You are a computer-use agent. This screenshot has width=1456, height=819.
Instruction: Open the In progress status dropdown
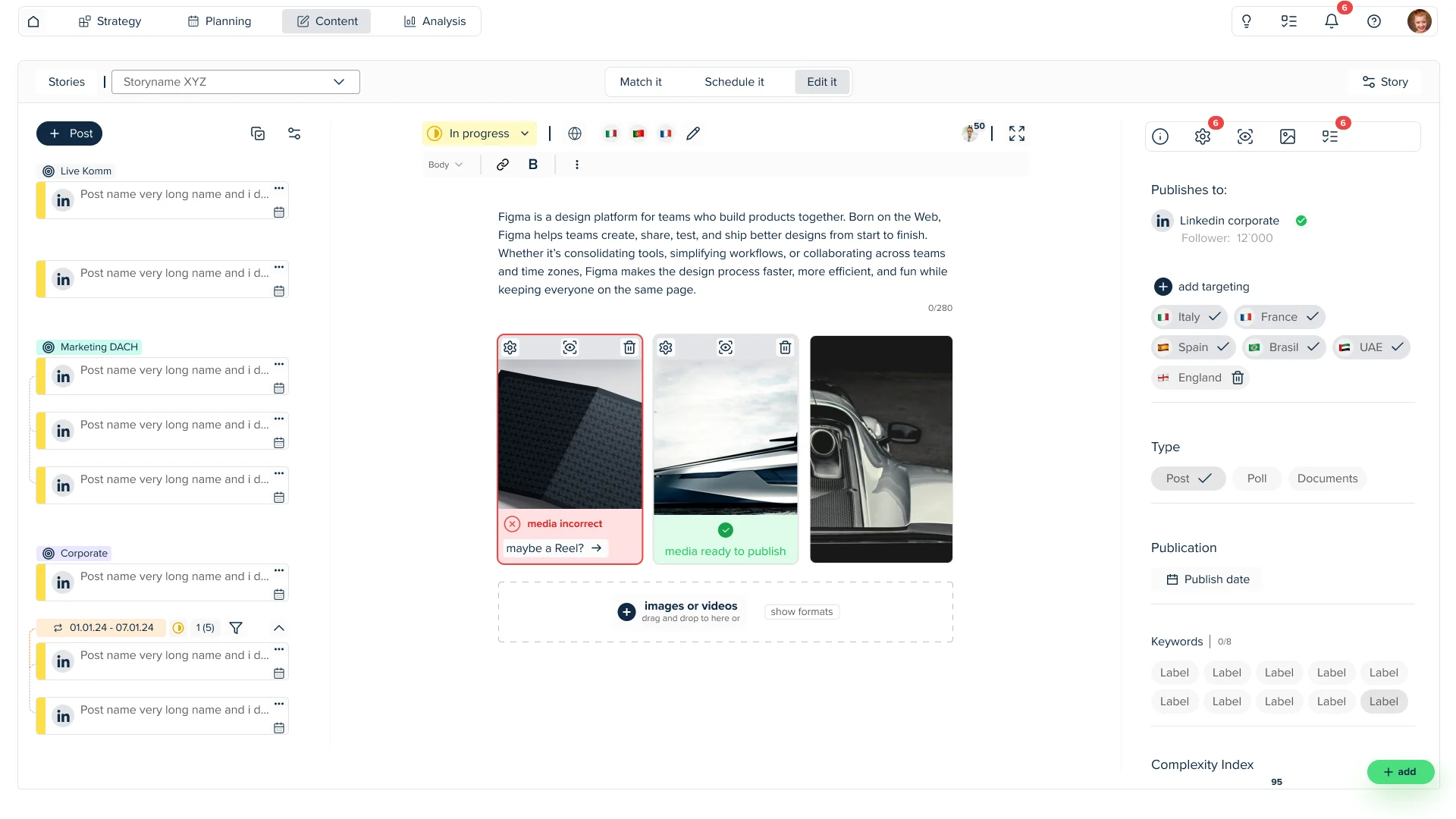pos(479,133)
